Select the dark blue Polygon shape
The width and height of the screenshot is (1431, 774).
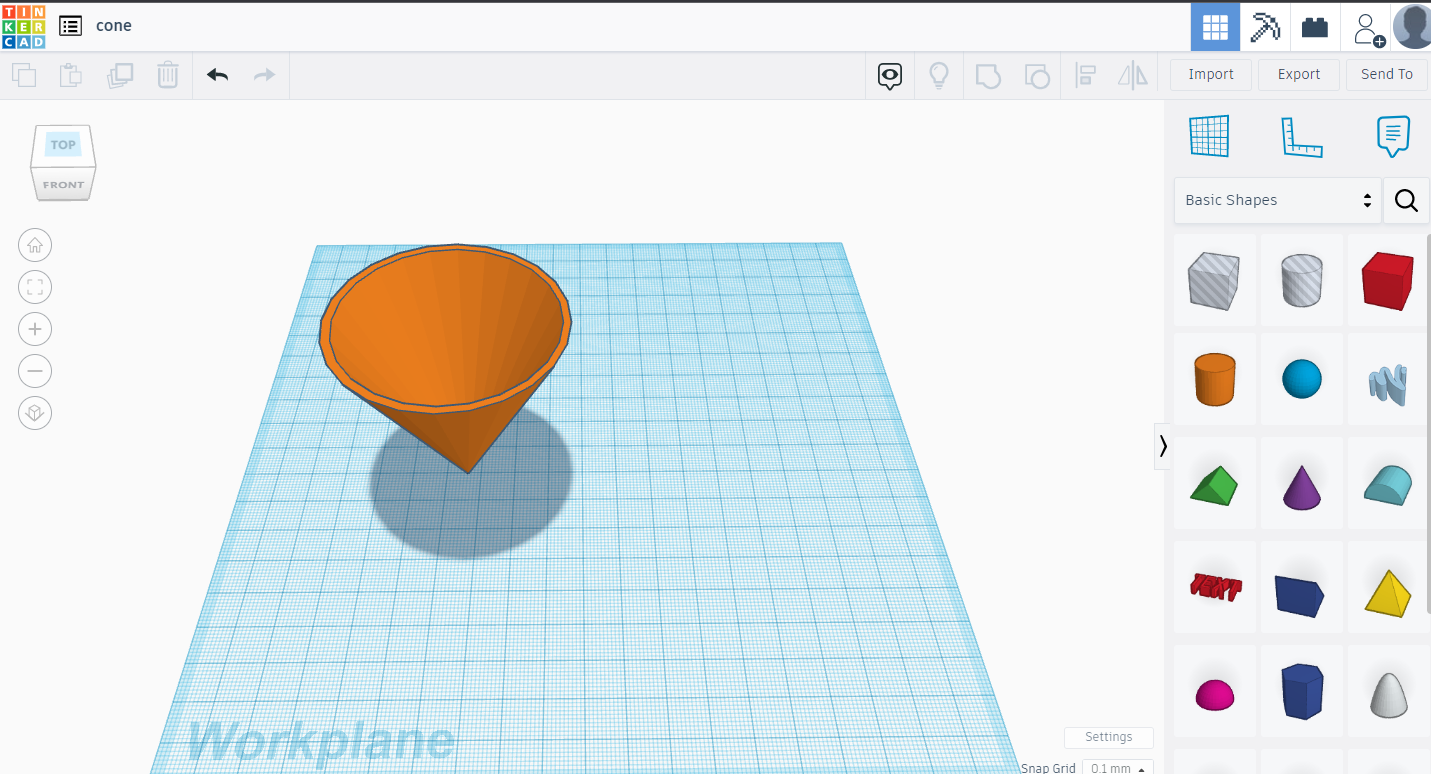(x=1302, y=691)
